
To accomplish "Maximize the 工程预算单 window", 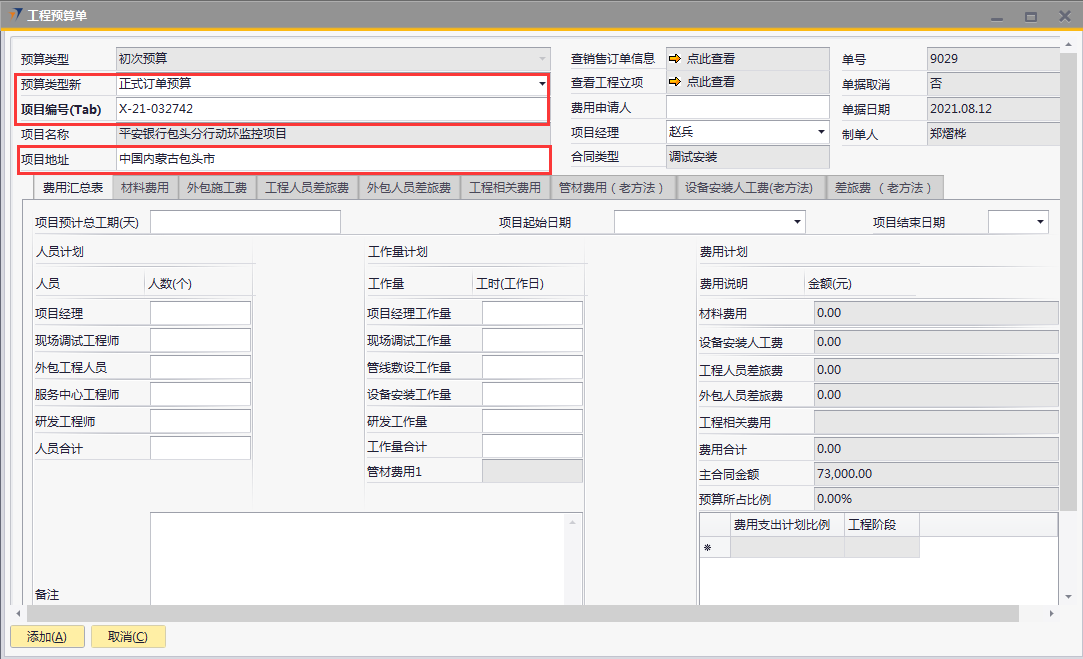I will click(1030, 16).
